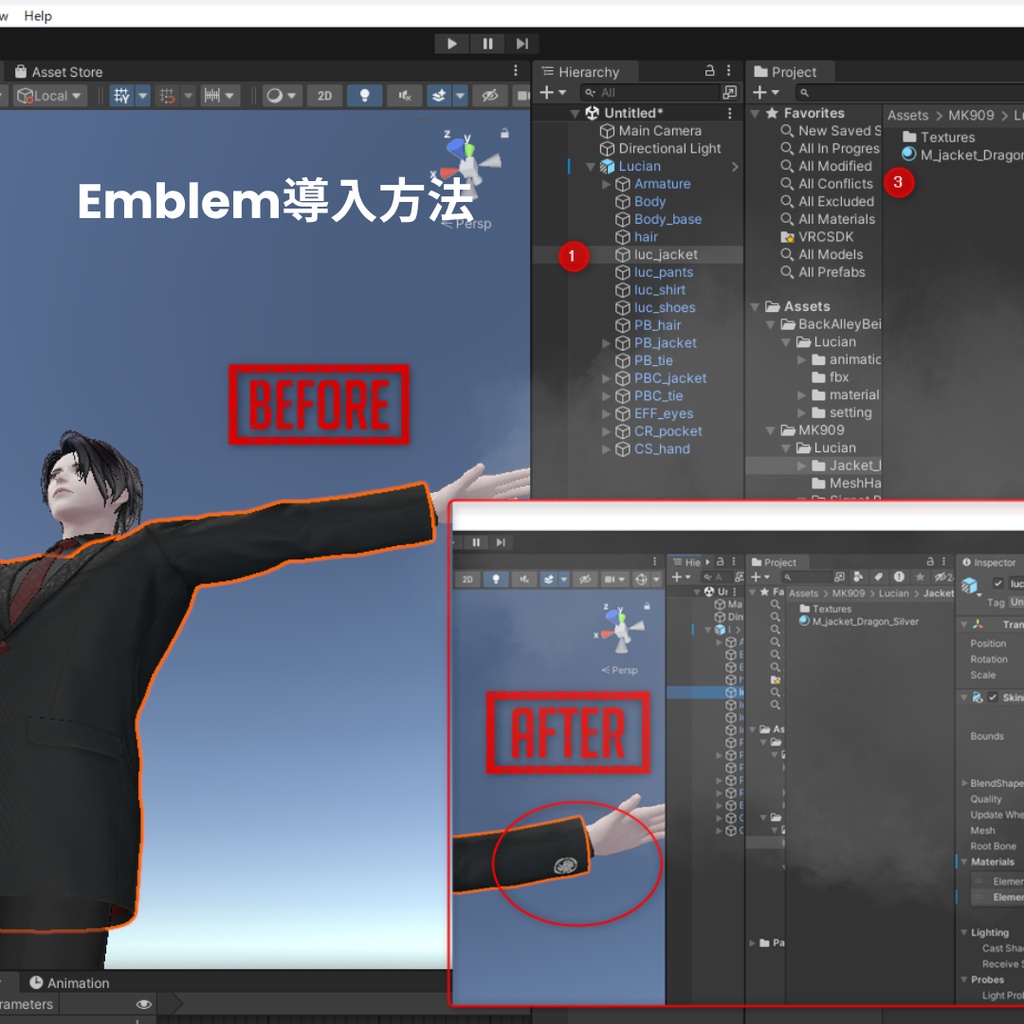Viewport: 1024px width, 1024px height.
Task: Open the Lucian prefab arrow
Action: [x=735, y=167]
